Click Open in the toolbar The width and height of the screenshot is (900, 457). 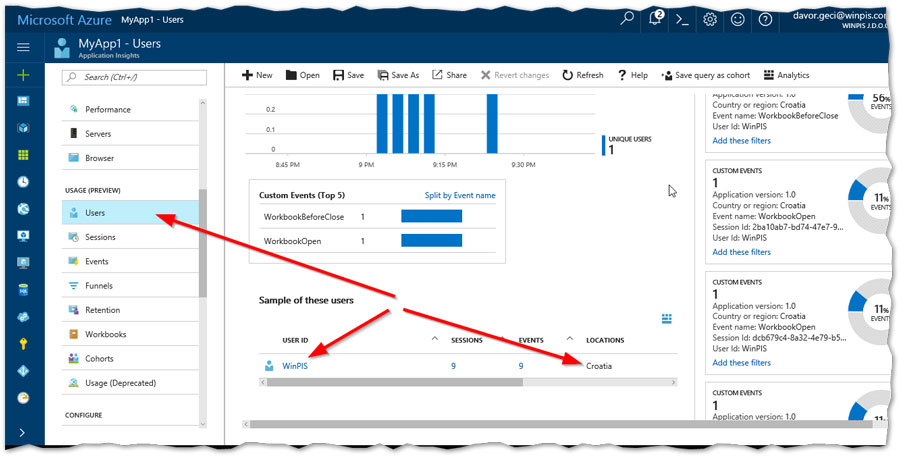click(302, 75)
